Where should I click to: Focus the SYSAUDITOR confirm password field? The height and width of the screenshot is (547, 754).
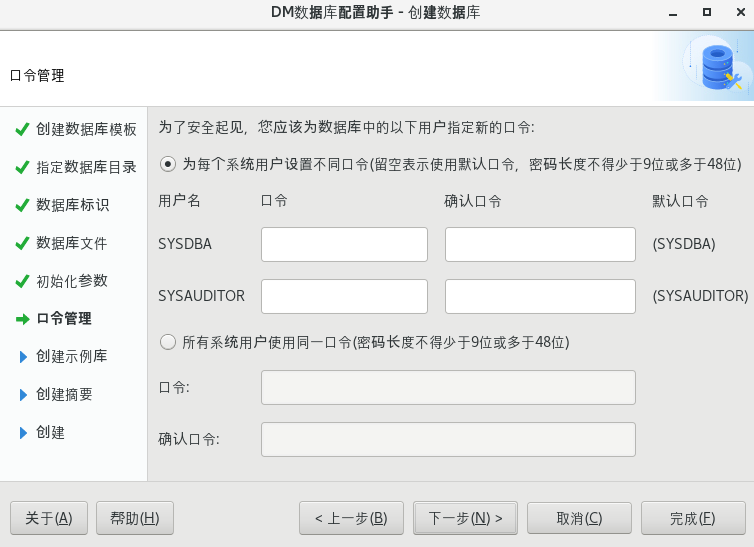coord(540,296)
